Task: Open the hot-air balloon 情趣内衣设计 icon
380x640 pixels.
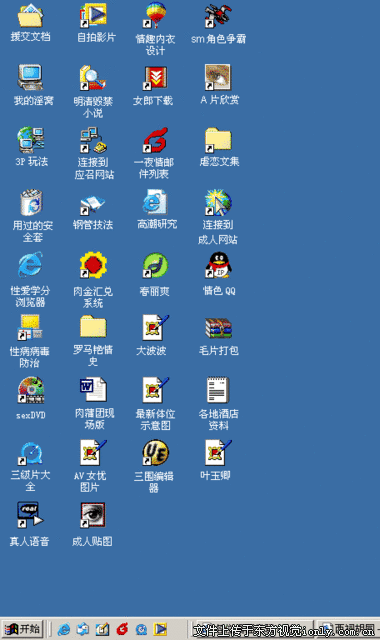Action: click(156, 16)
